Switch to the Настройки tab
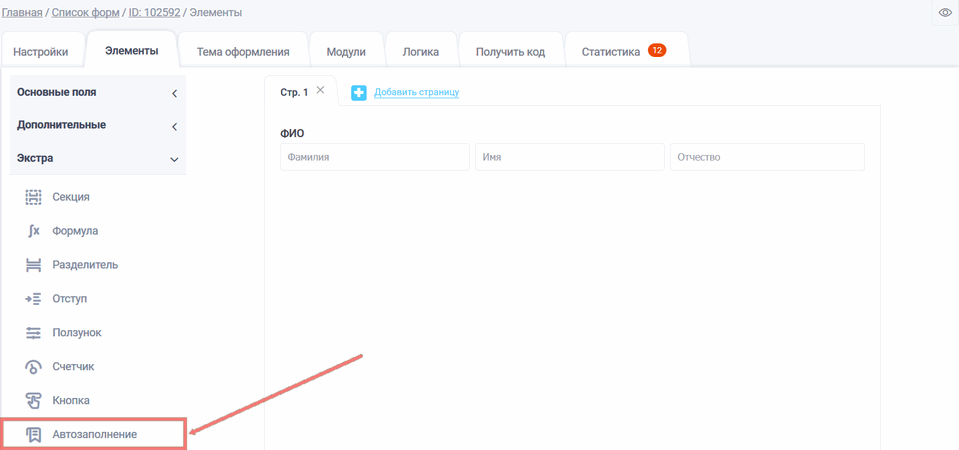Screen dimensions: 959x450 (x=41, y=52)
